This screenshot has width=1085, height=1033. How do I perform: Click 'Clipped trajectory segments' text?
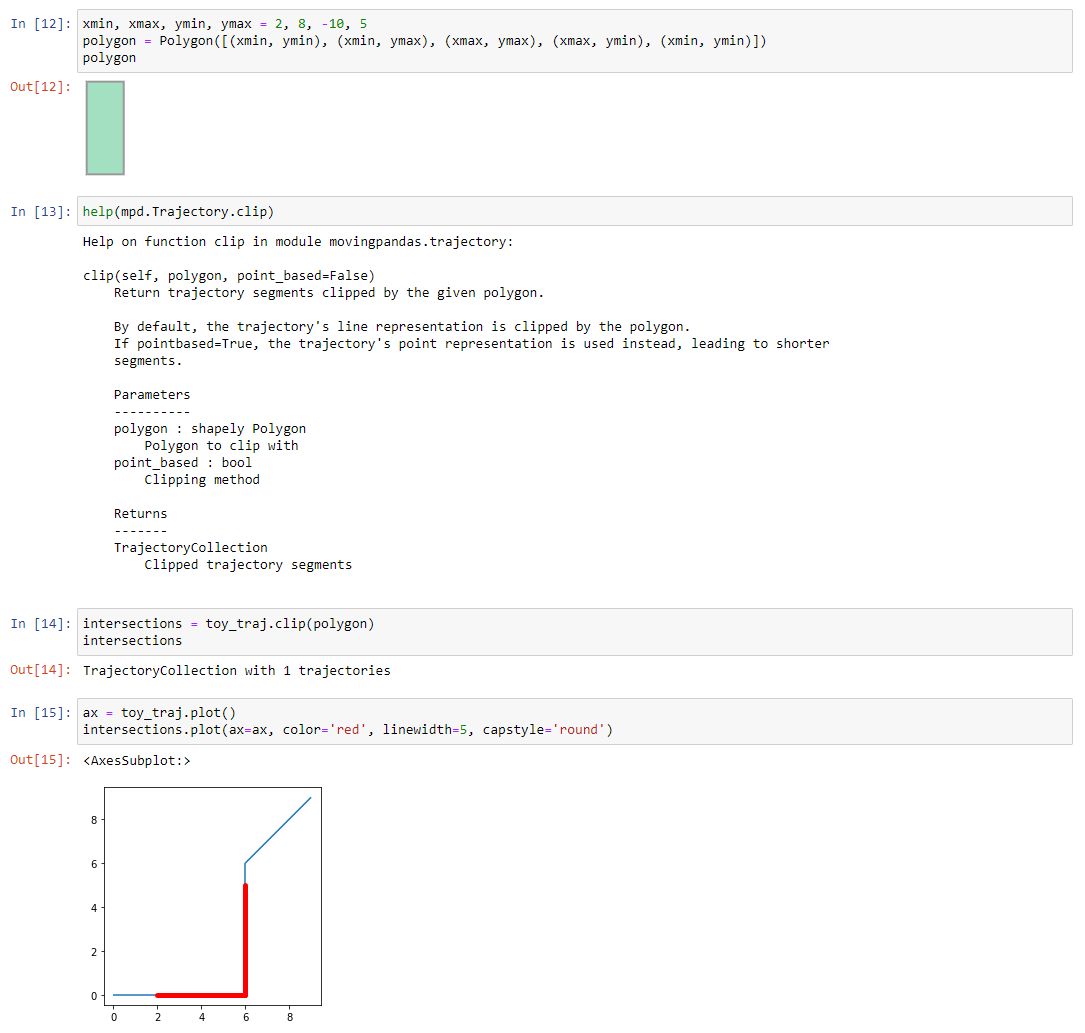pyautogui.click(x=248, y=565)
